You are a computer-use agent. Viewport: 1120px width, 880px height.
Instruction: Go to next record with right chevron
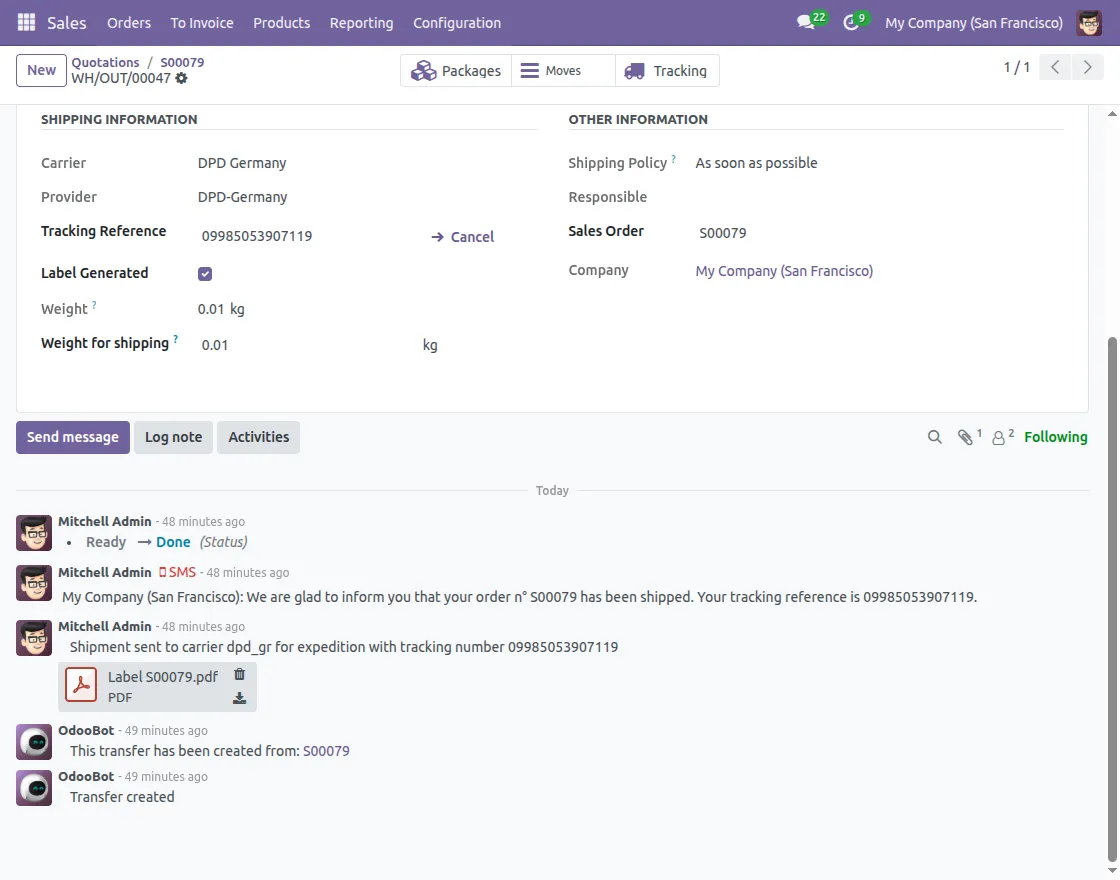[x=1087, y=67]
